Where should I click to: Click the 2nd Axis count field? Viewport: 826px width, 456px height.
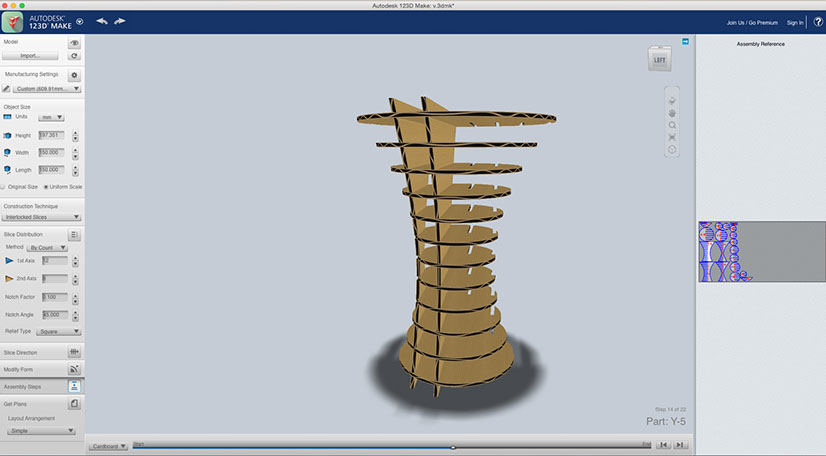point(55,278)
